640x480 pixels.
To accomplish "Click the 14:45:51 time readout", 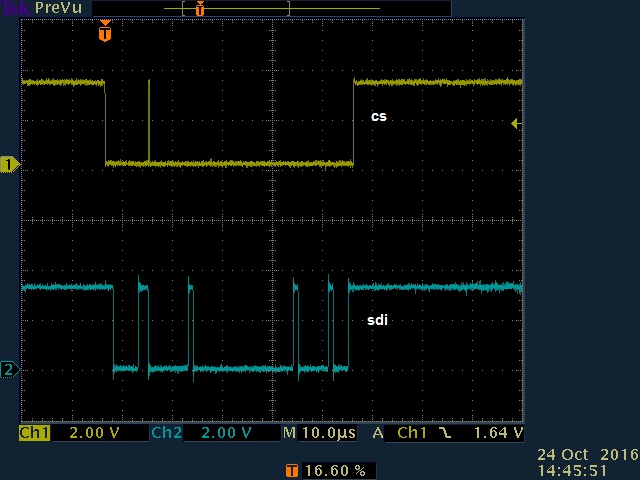I will (x=572, y=470).
